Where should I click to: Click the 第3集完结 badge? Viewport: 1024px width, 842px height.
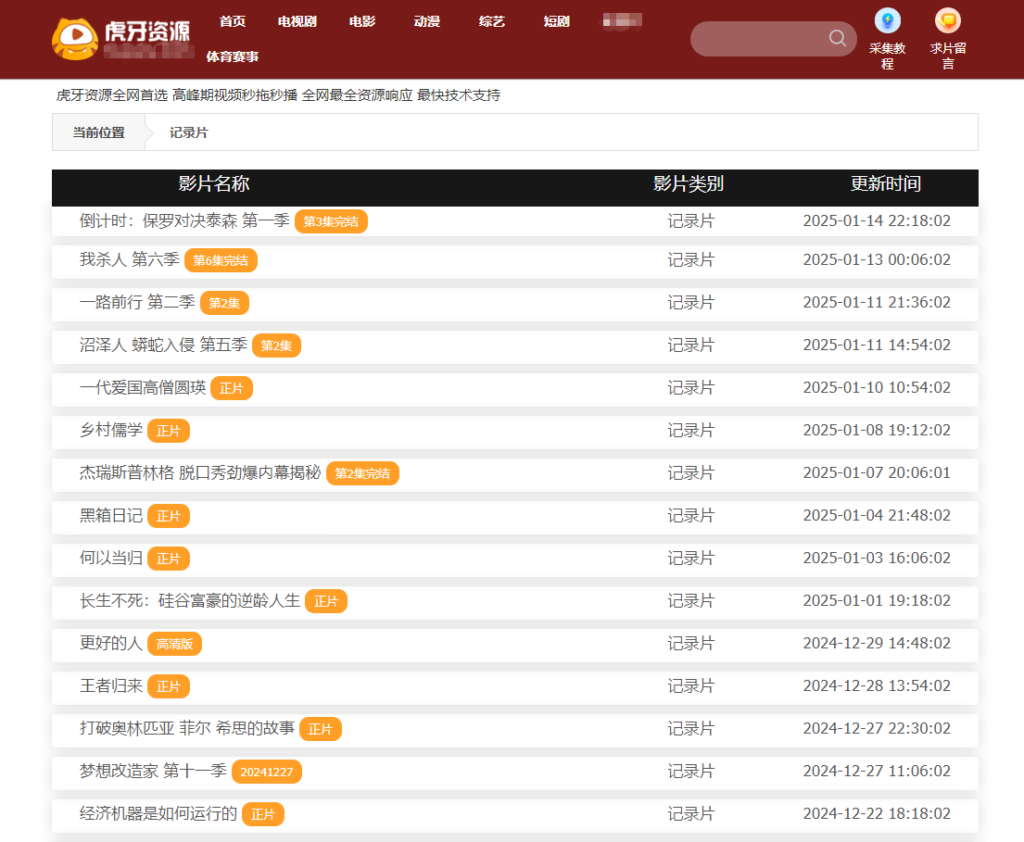pos(331,221)
